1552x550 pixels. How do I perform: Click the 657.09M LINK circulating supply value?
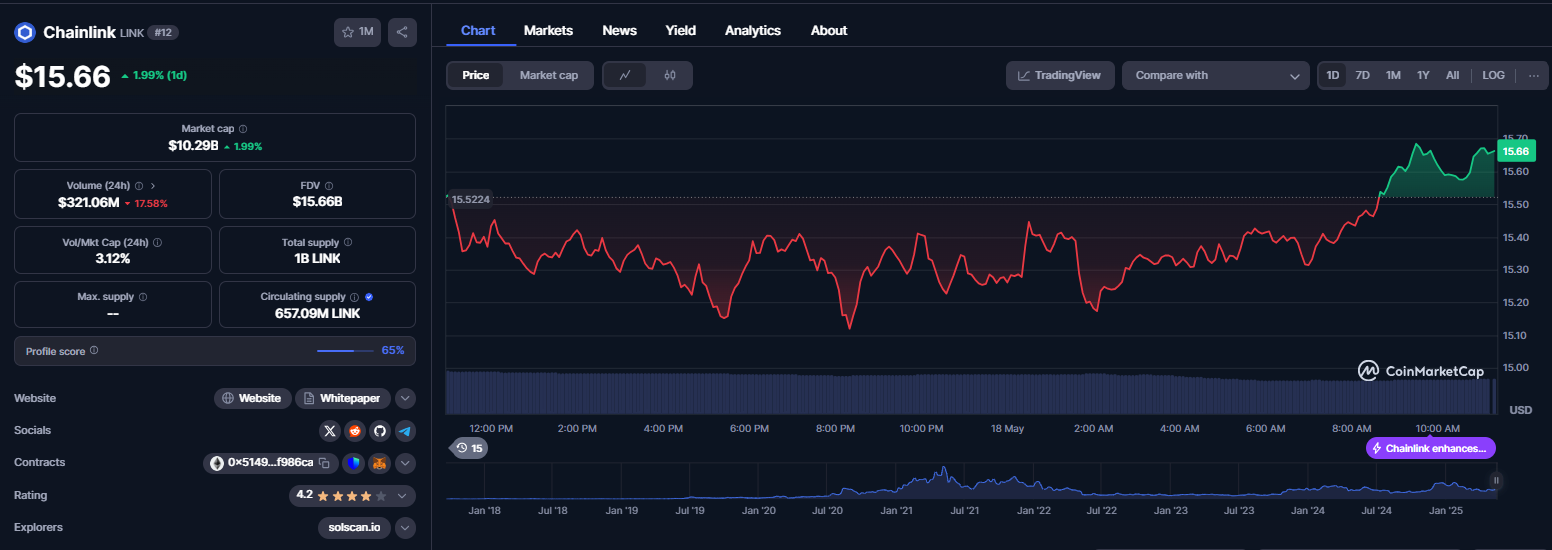coord(317,313)
